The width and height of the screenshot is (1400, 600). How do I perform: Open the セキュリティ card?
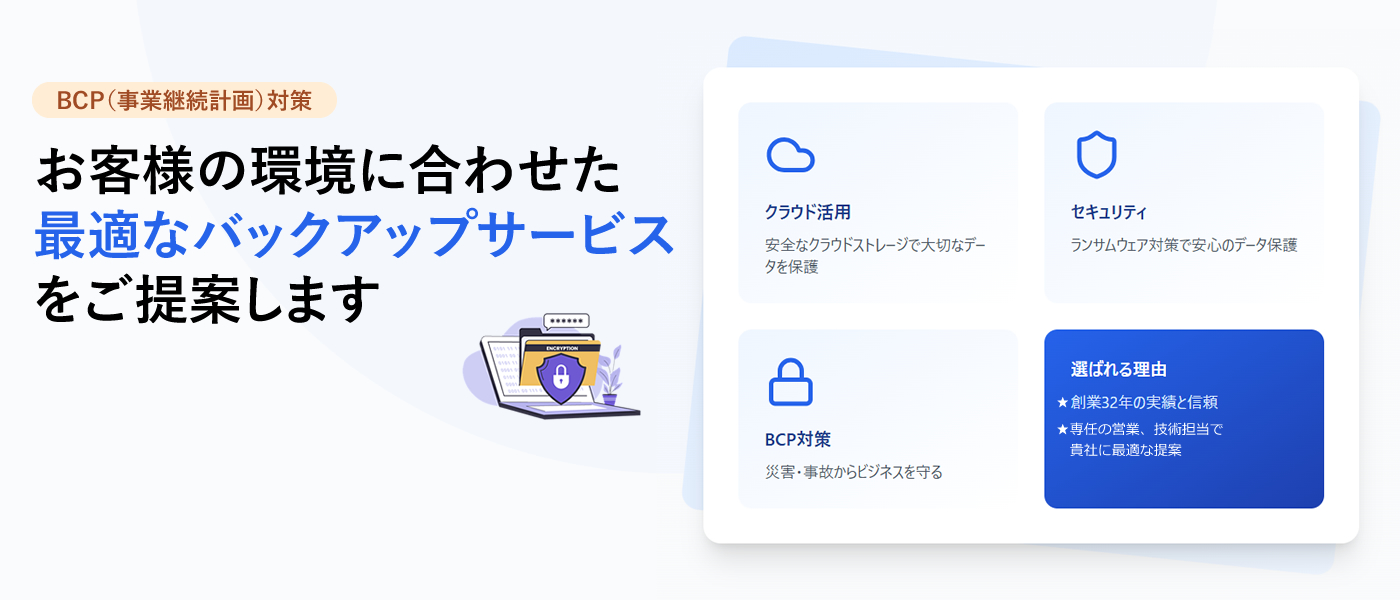1184,202
